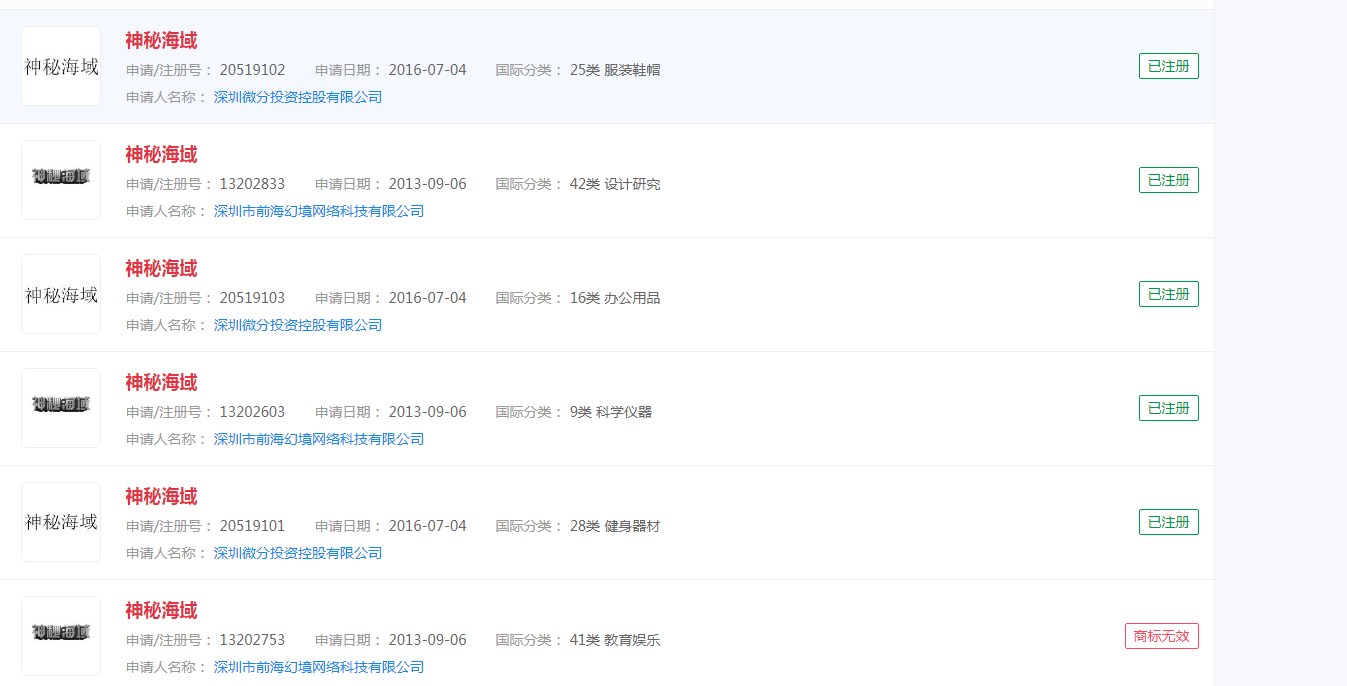Click 神秘海域 title of 16类 办公用品 entry

coord(161,269)
